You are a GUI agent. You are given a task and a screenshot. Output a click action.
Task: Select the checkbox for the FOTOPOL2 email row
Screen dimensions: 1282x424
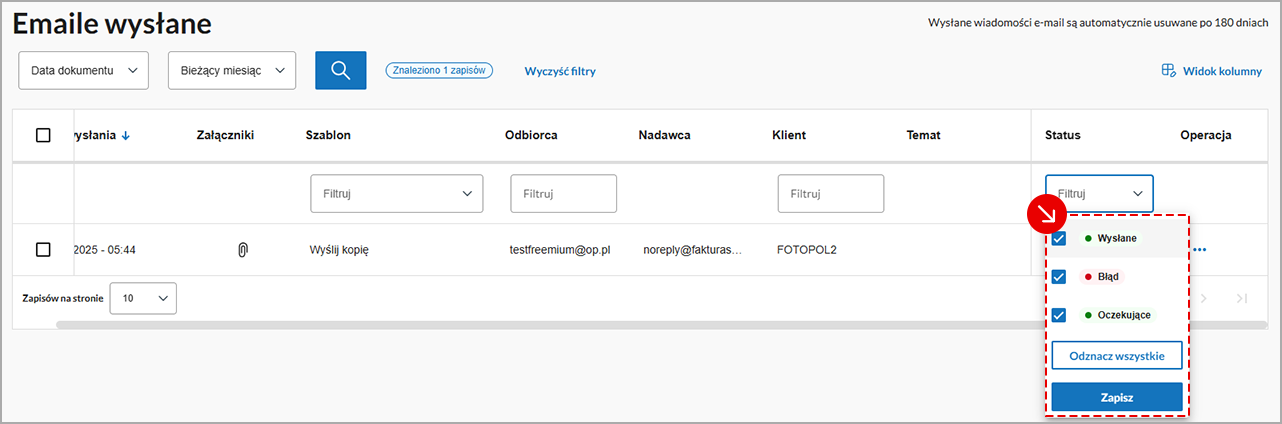coord(43,249)
